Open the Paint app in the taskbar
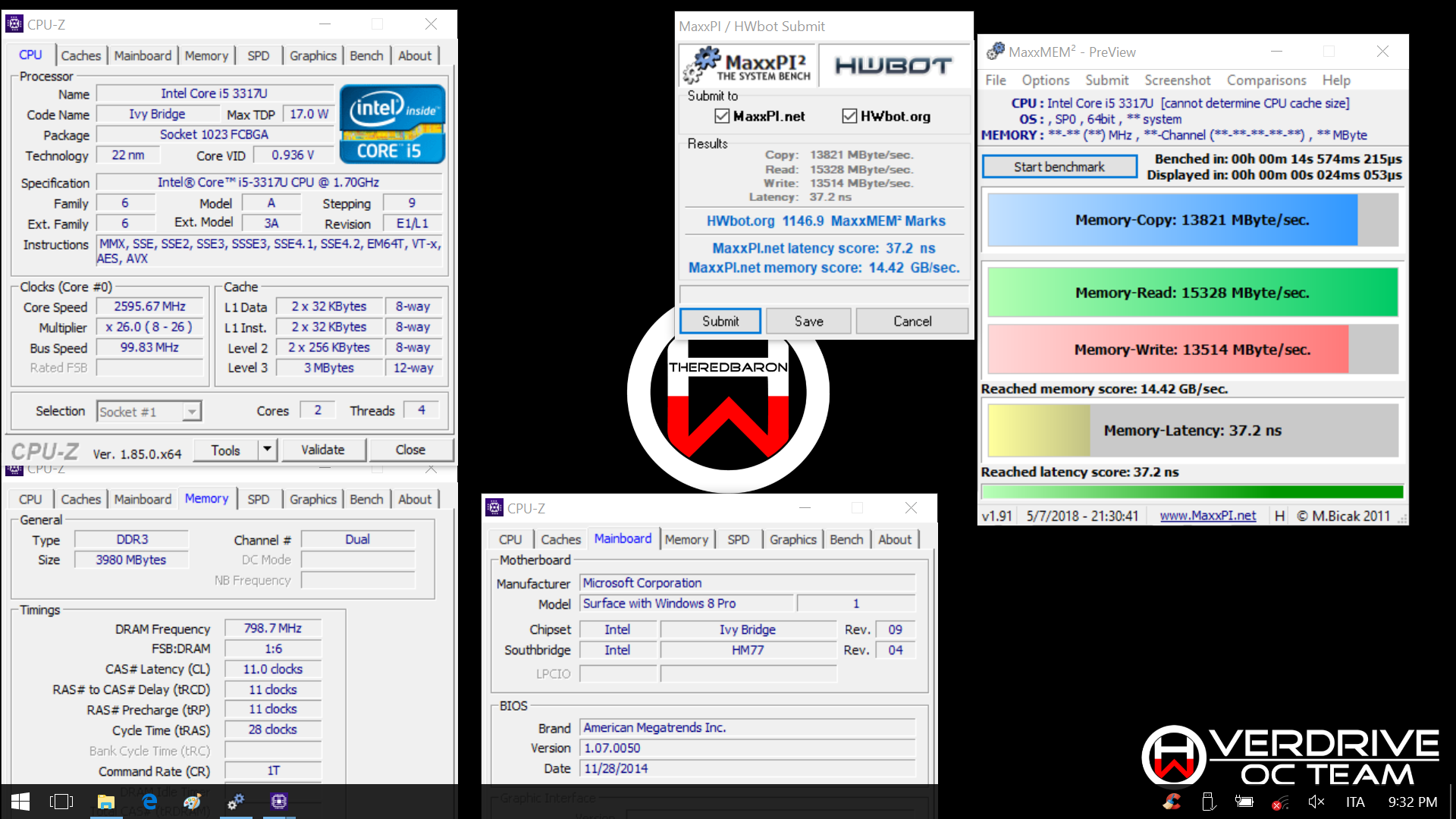The height and width of the screenshot is (819, 1456). click(193, 802)
